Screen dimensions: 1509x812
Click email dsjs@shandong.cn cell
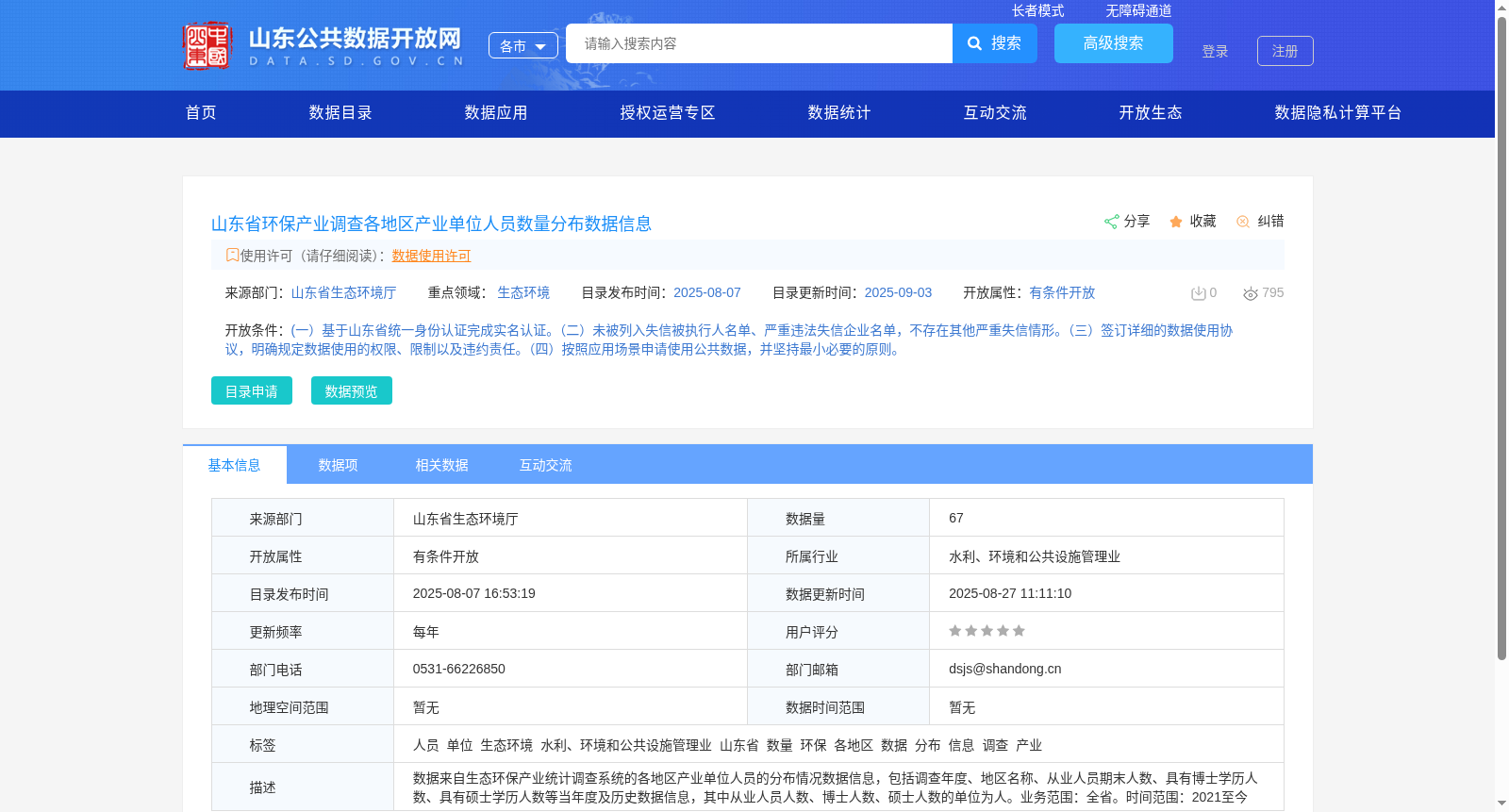pyautogui.click(x=1005, y=669)
